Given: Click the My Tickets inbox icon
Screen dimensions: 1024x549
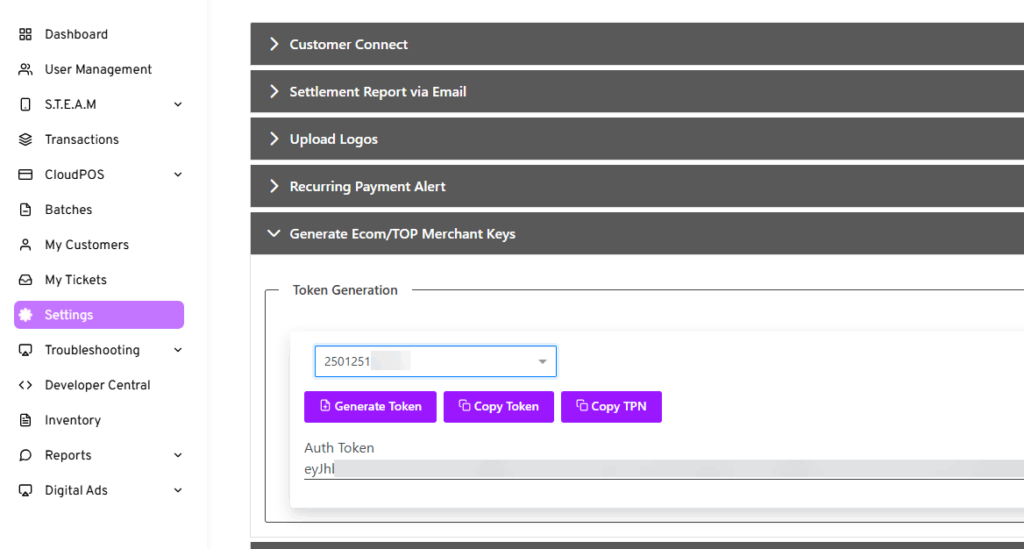Looking at the screenshot, I should 26,280.
